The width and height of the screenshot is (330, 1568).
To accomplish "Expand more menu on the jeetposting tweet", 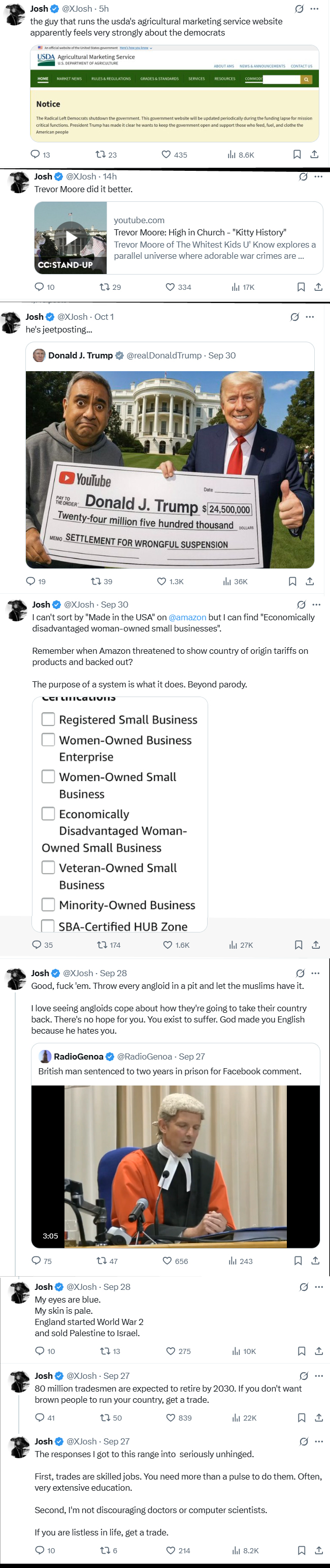I will click(x=310, y=317).
